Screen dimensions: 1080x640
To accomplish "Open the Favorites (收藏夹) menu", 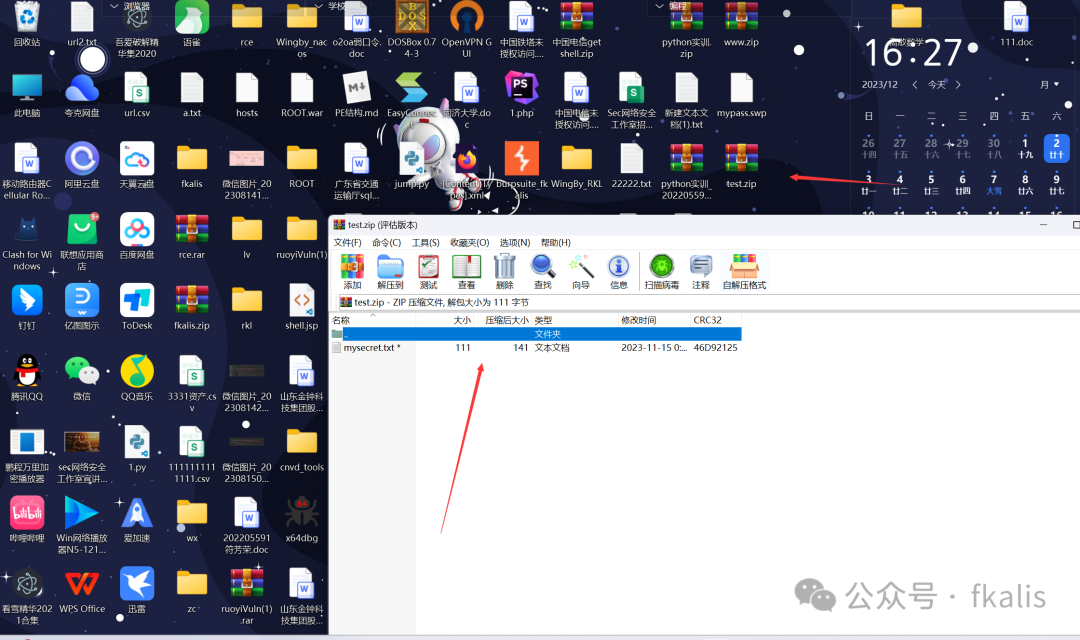I will click(x=470, y=242).
